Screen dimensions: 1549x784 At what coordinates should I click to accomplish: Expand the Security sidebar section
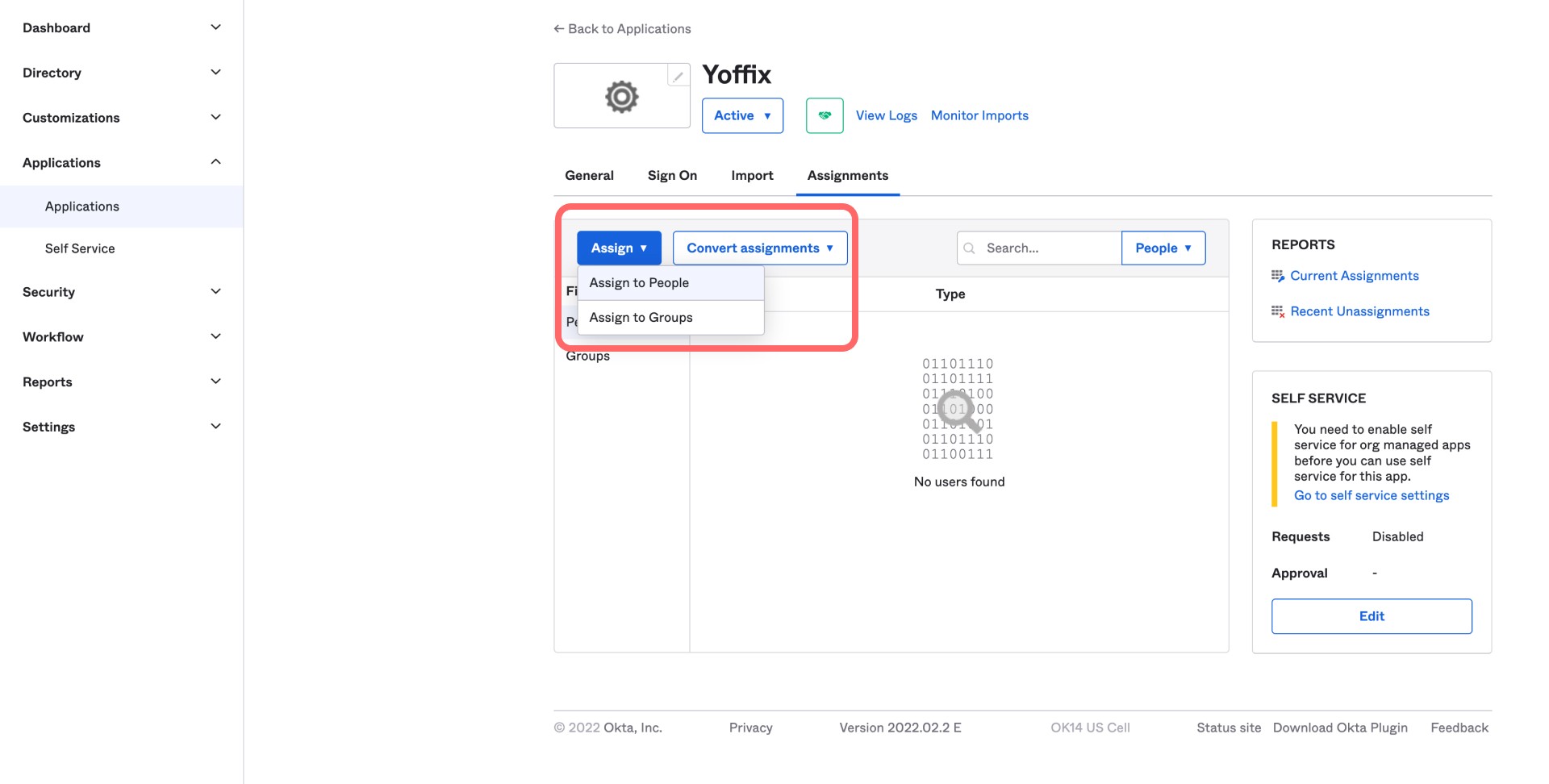215,292
